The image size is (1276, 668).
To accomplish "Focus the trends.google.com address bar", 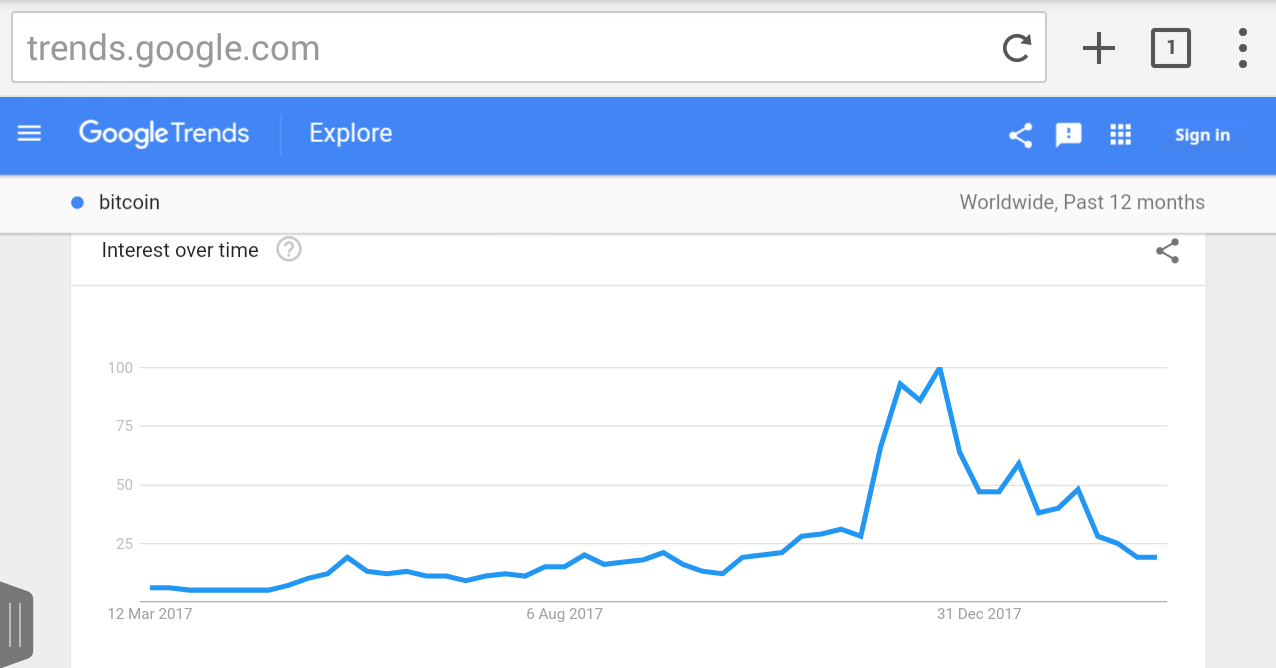I will [500, 48].
